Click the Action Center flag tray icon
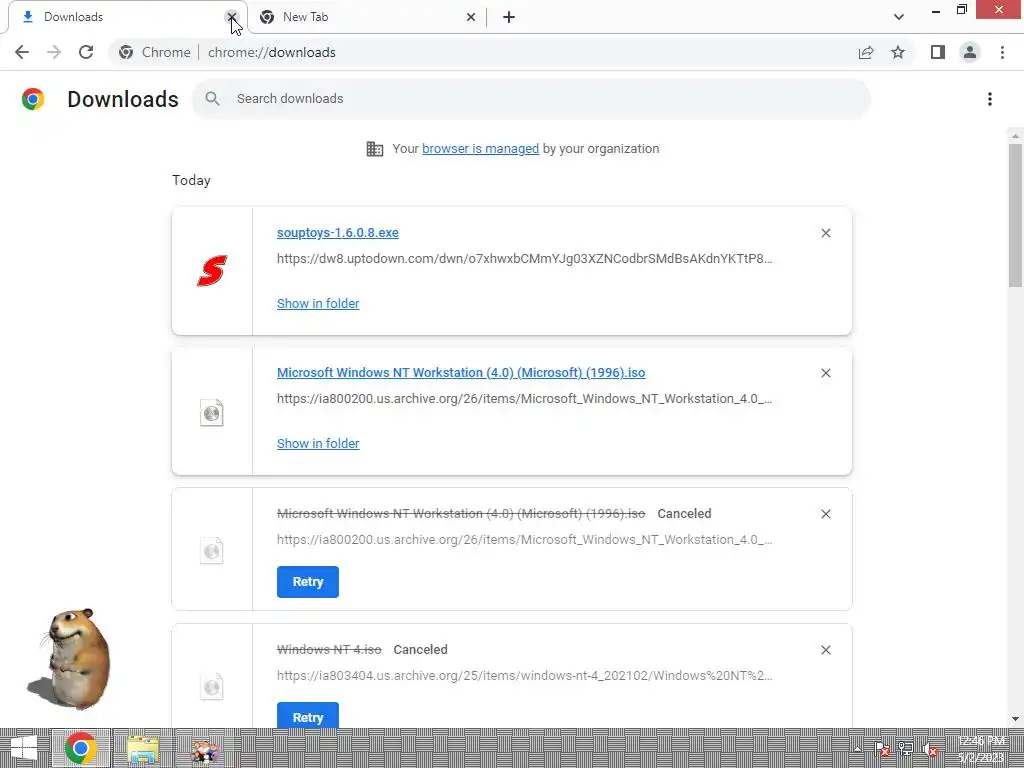1024x768 pixels. (882, 749)
